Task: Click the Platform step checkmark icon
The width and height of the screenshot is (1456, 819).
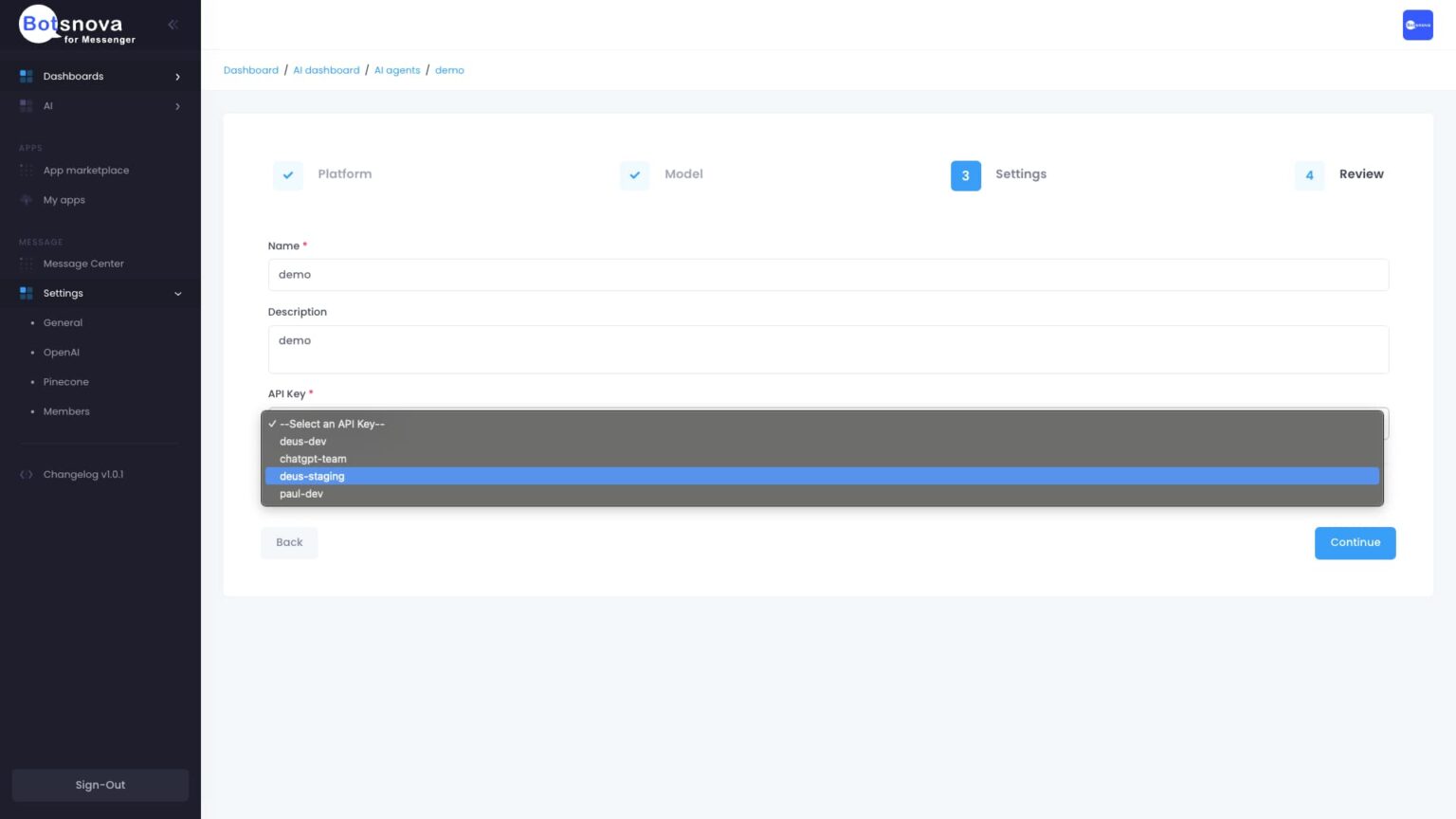Action: pyautogui.click(x=288, y=175)
